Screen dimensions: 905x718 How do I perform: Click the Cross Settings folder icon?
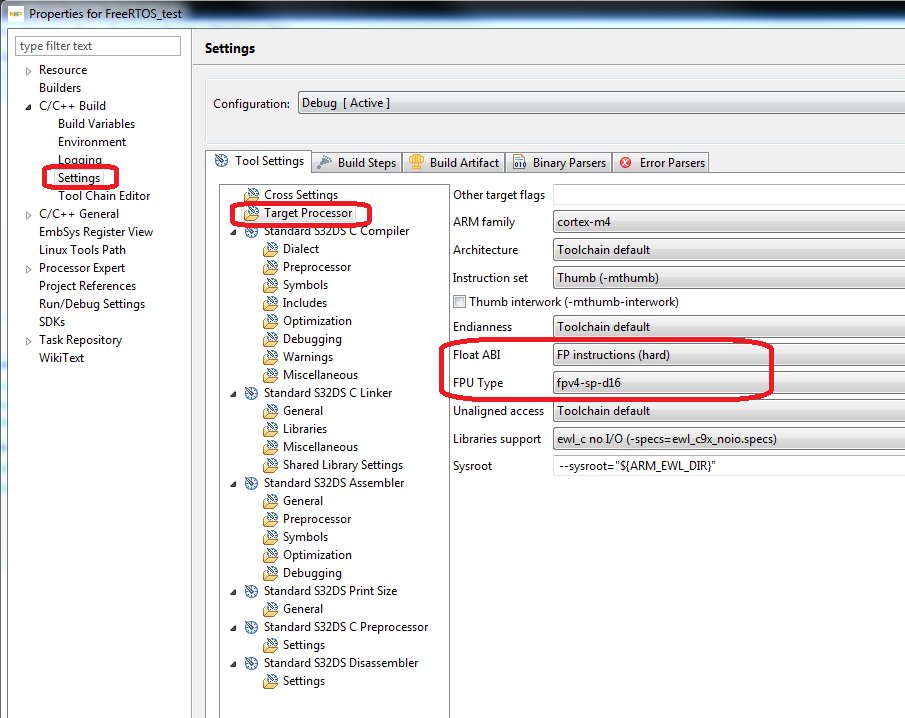(251, 195)
